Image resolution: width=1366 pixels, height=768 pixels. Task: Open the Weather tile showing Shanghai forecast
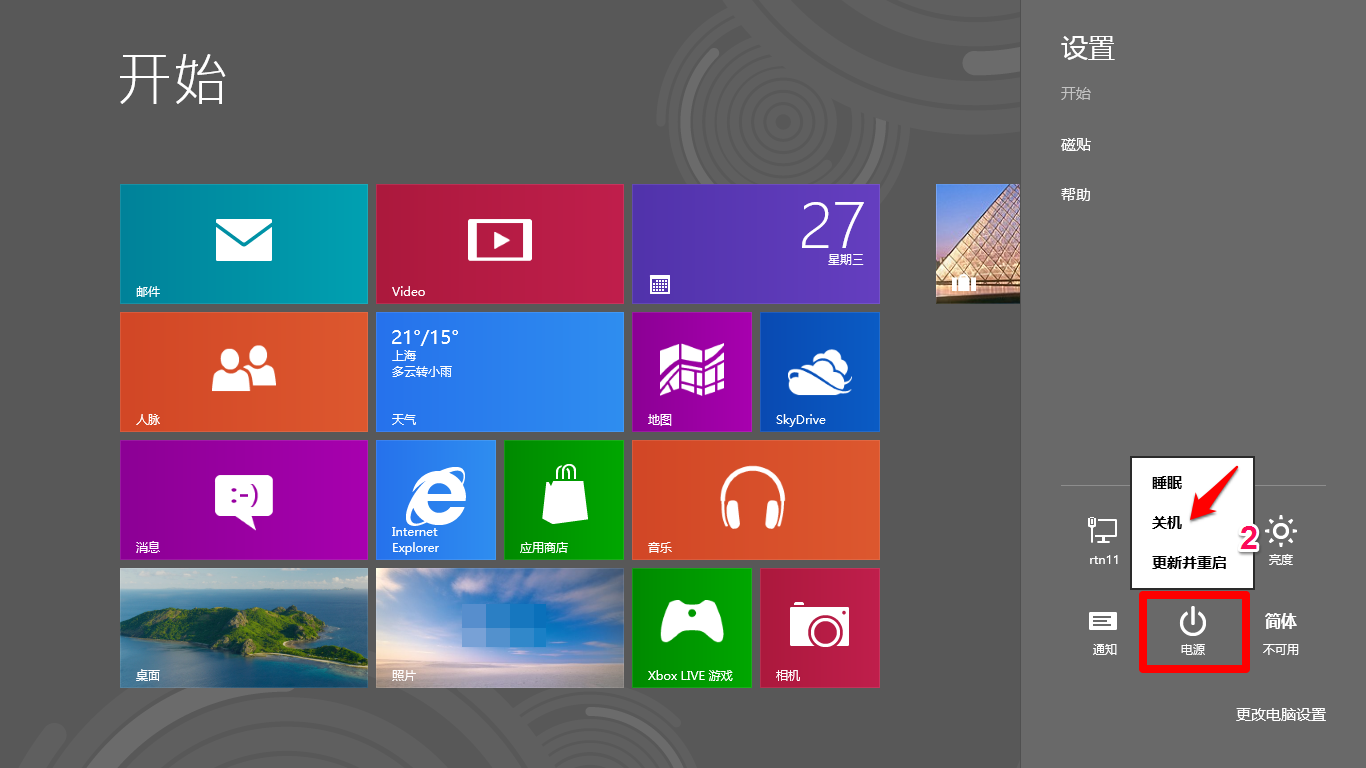499,371
